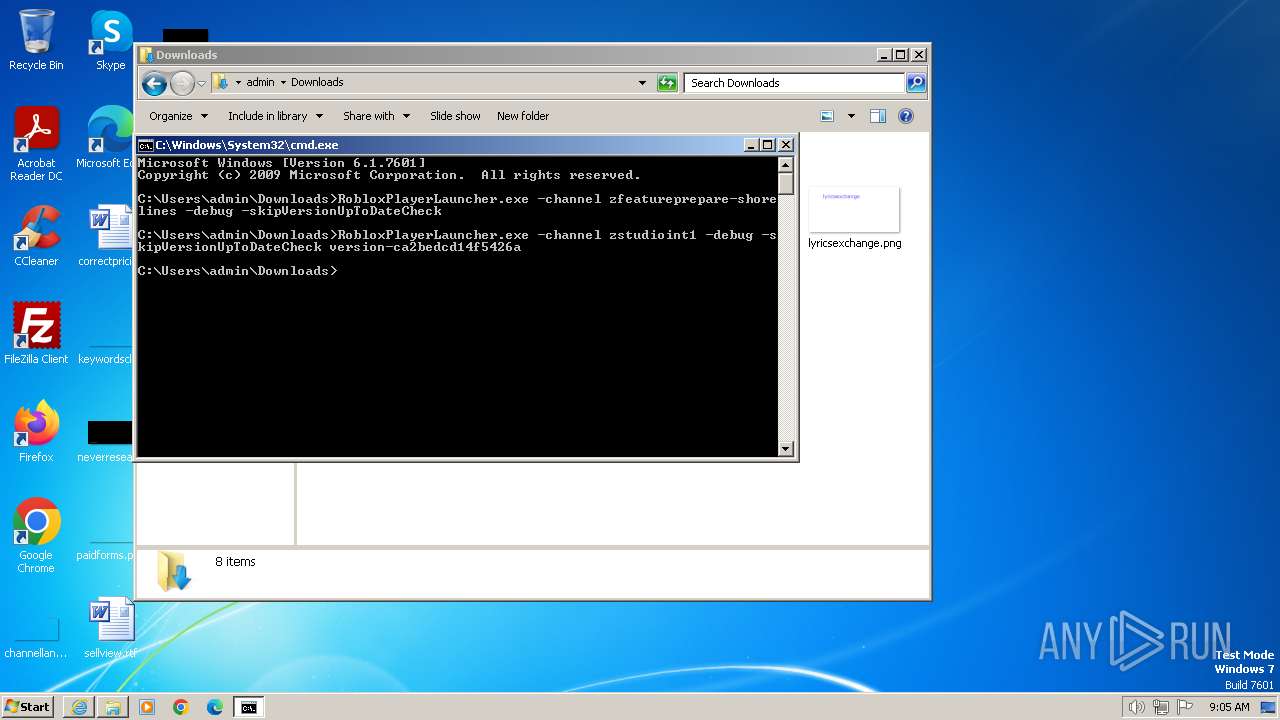Click the network tray icon

[x=1161, y=707]
